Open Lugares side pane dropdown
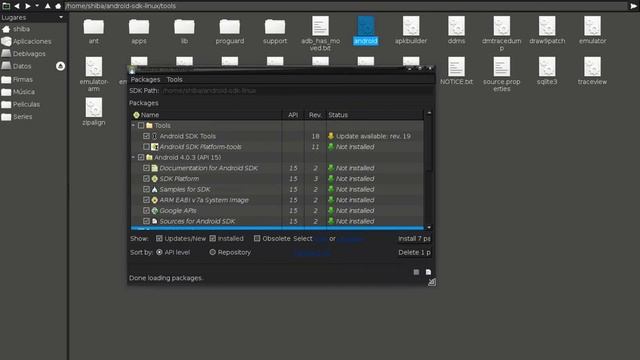Image resolution: width=640 pixels, height=360 pixels. click(61, 17)
